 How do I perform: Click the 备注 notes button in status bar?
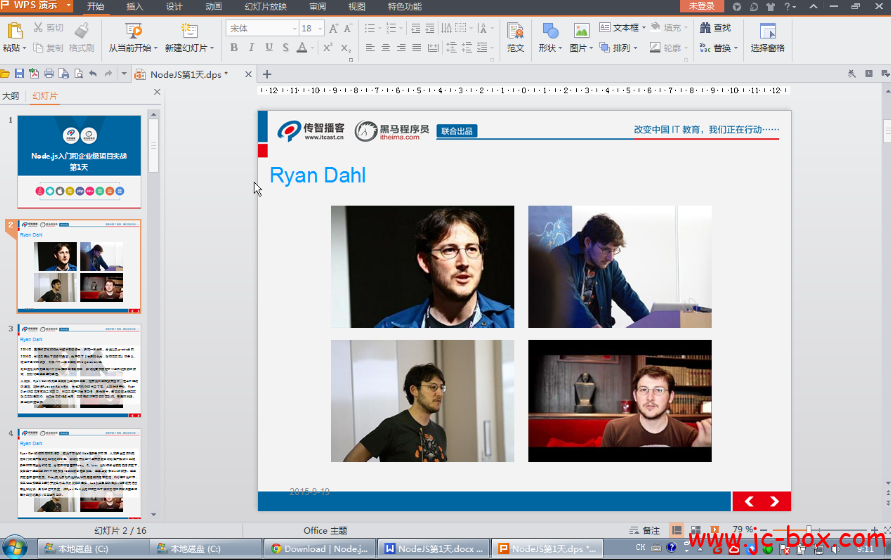pos(646,530)
